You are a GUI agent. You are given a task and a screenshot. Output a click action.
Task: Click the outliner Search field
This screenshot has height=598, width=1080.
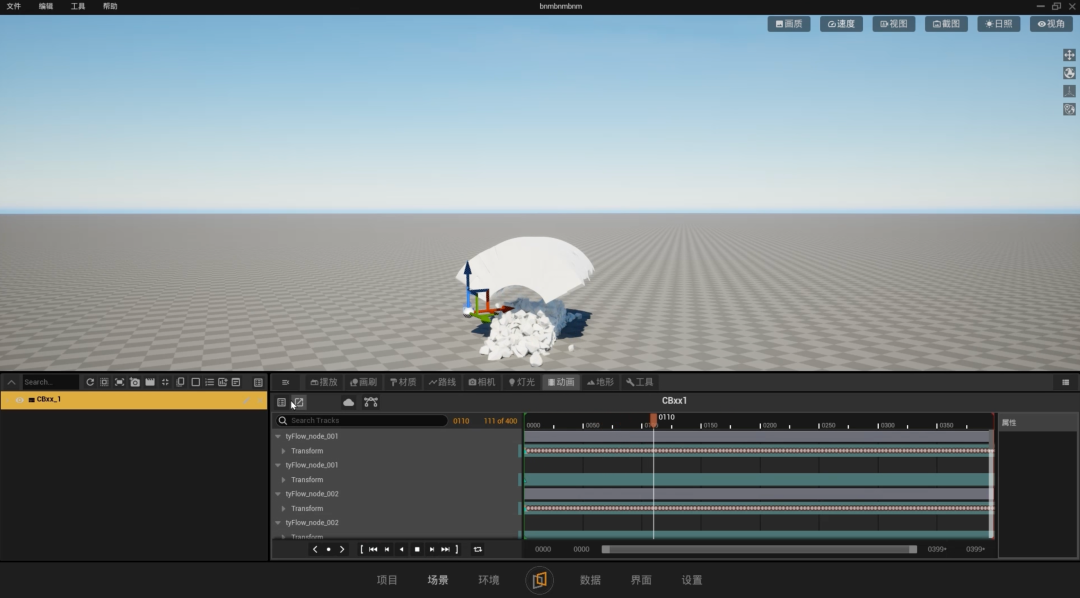[50, 382]
